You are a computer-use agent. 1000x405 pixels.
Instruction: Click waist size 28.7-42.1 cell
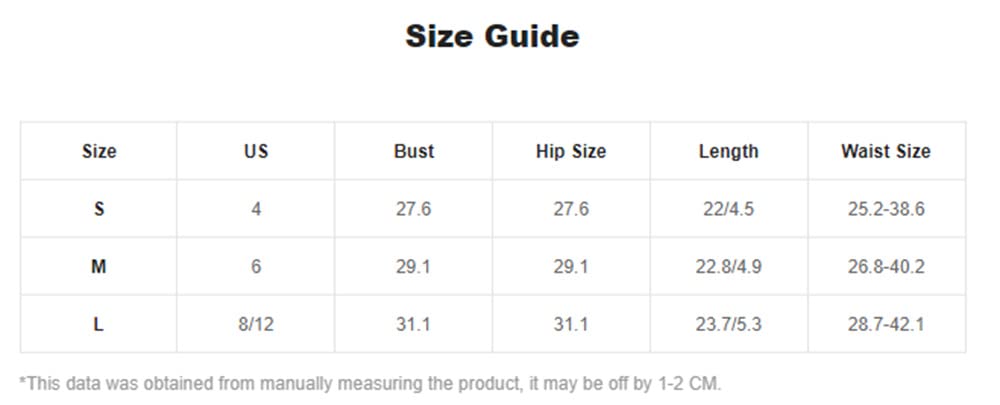coord(886,324)
